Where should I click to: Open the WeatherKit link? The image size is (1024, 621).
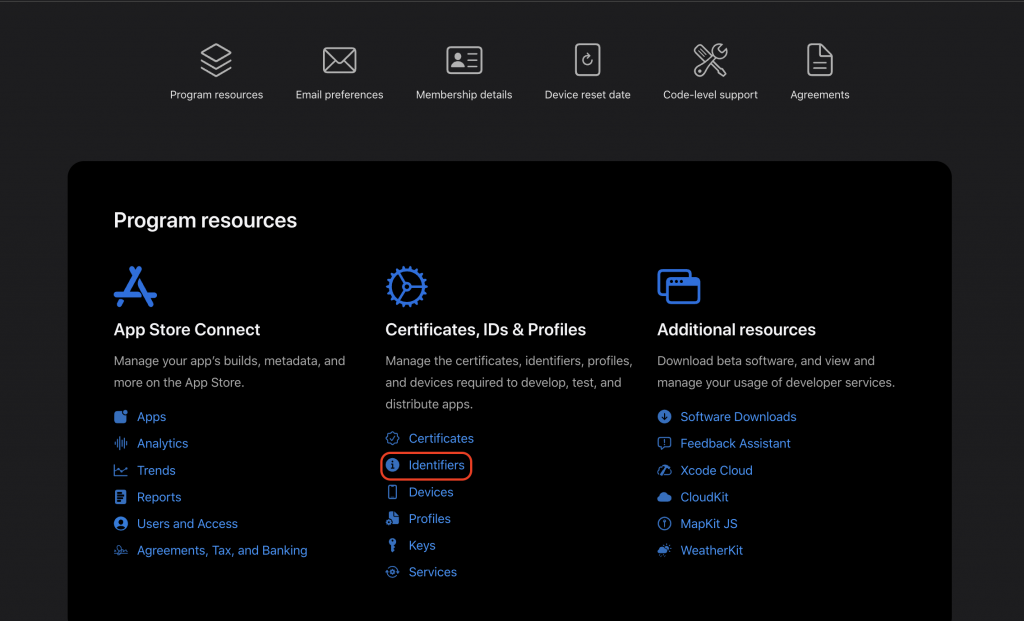click(x=711, y=551)
